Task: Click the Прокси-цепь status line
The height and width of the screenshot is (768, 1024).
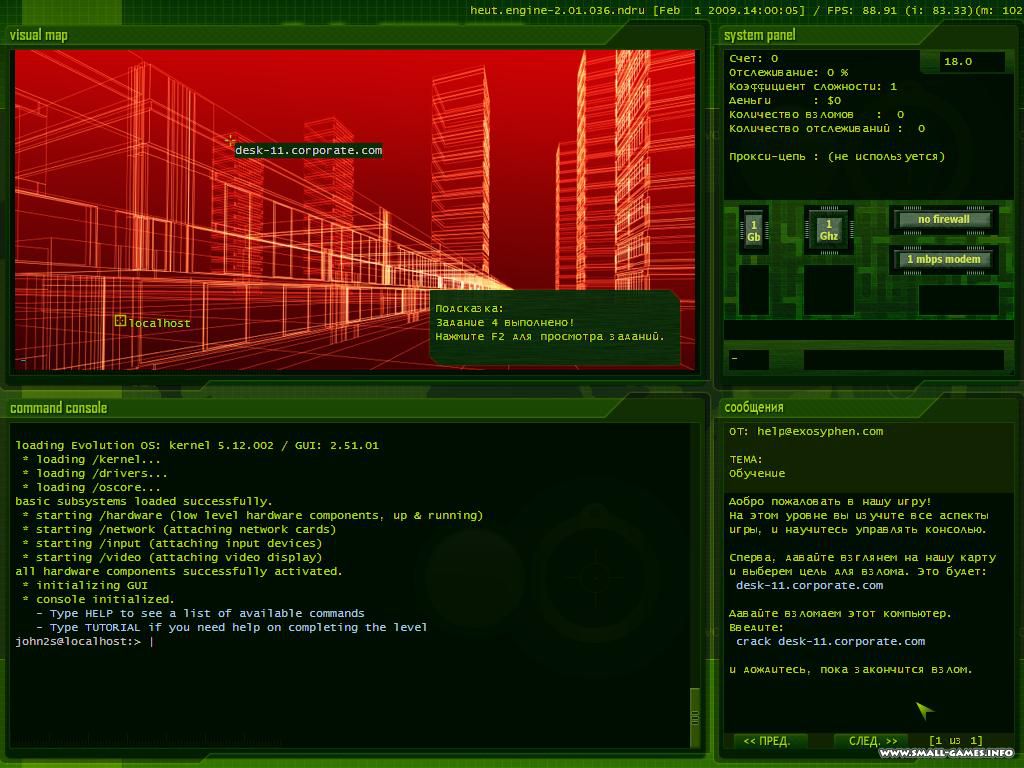Action: (837, 157)
